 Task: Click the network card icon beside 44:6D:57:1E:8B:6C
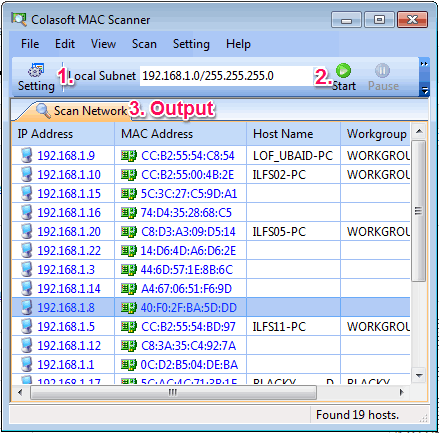point(129,270)
